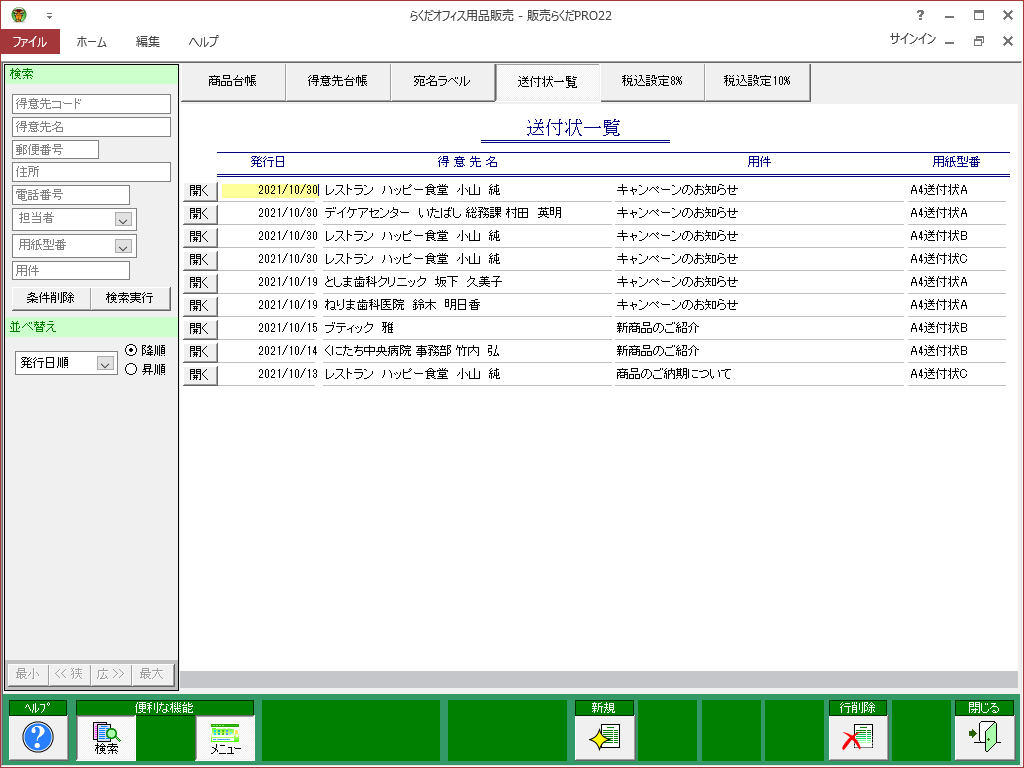This screenshot has height=768, width=1024.
Task: Click としま歯科クリニック 坂下 久美子 cell
Action: (x=413, y=282)
